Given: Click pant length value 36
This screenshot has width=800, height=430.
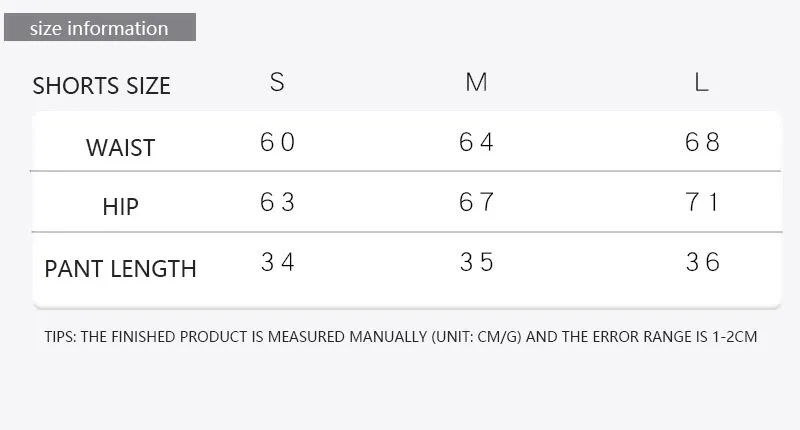Looking at the screenshot, I should pos(702,262).
